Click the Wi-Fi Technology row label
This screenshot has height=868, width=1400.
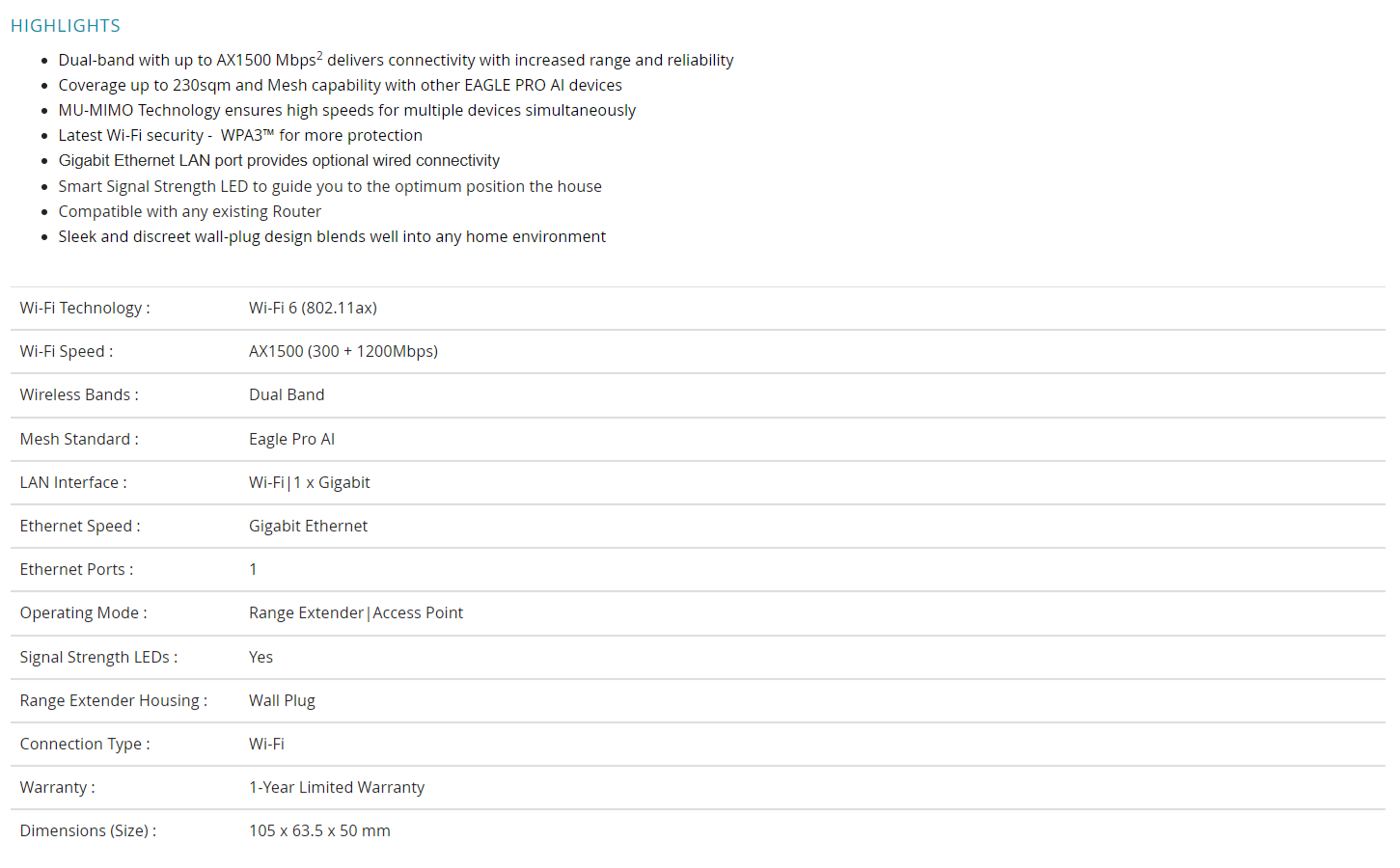coord(85,308)
